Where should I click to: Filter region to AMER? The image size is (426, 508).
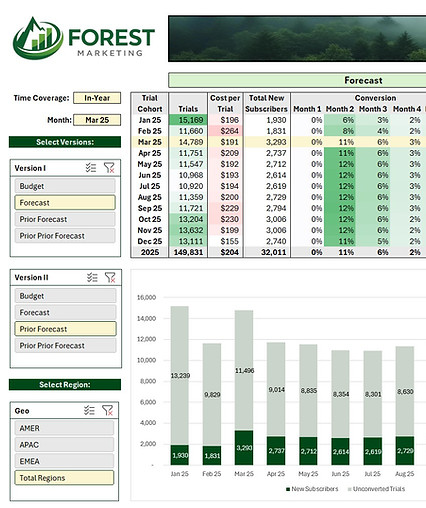pyautogui.click(x=64, y=428)
